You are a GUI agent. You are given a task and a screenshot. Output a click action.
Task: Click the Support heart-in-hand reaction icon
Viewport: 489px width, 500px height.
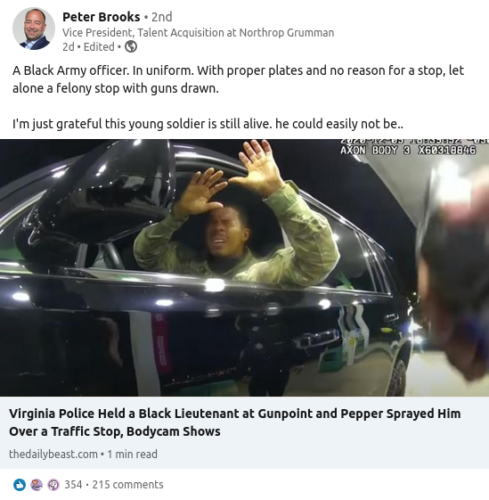click(x=36, y=484)
